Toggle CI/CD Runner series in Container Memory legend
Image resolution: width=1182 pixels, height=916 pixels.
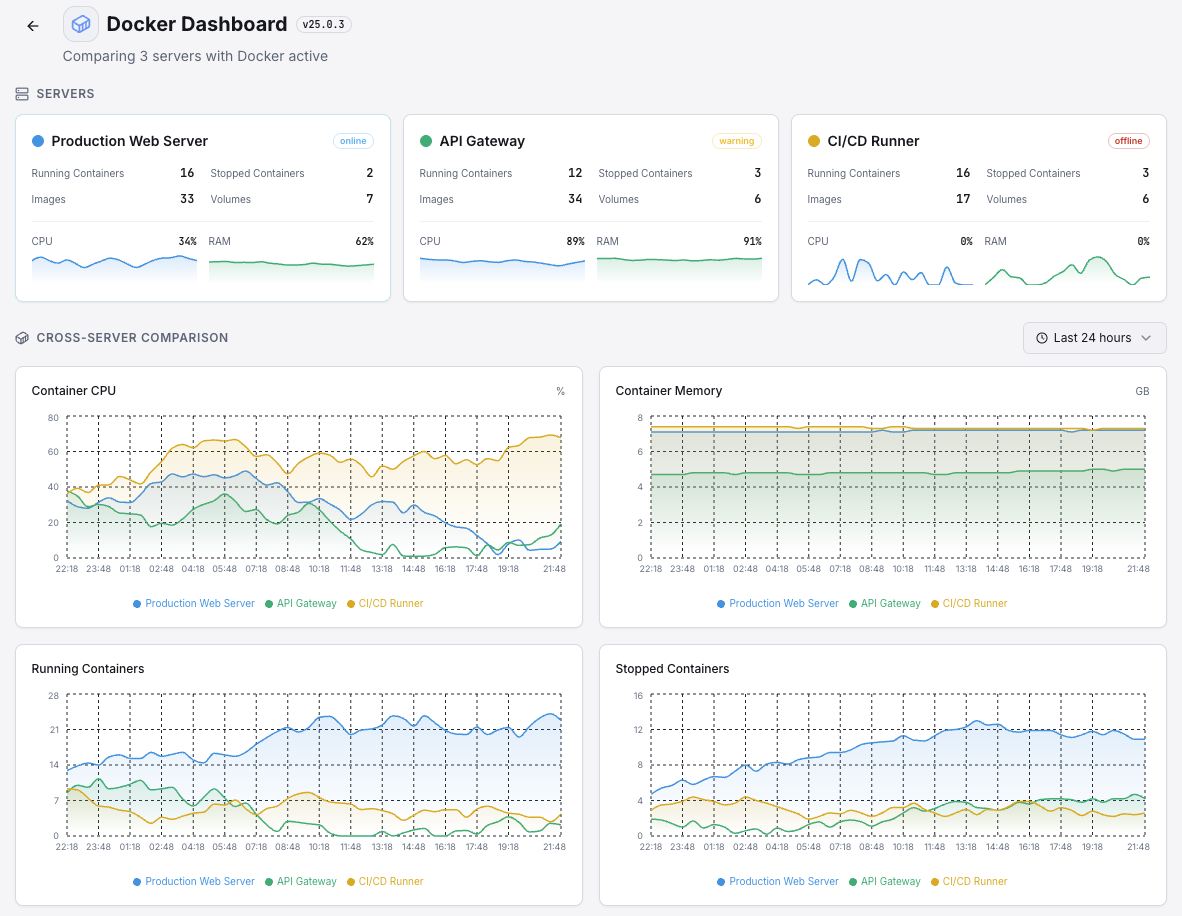coord(968,603)
